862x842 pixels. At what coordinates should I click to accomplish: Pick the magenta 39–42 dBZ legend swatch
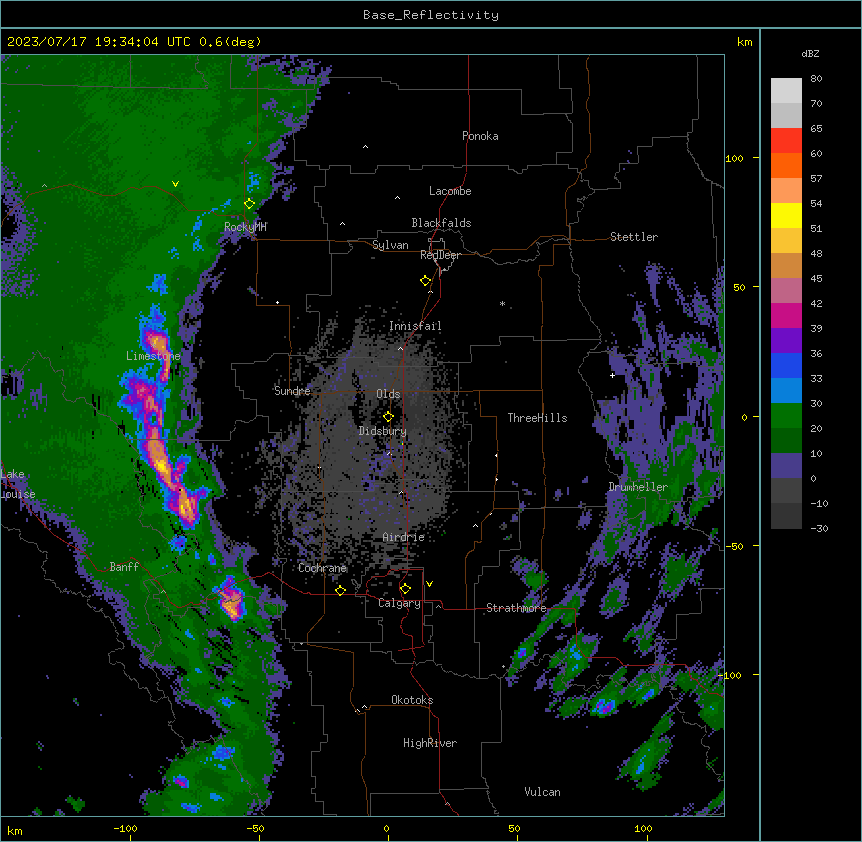pyautogui.click(x=786, y=315)
